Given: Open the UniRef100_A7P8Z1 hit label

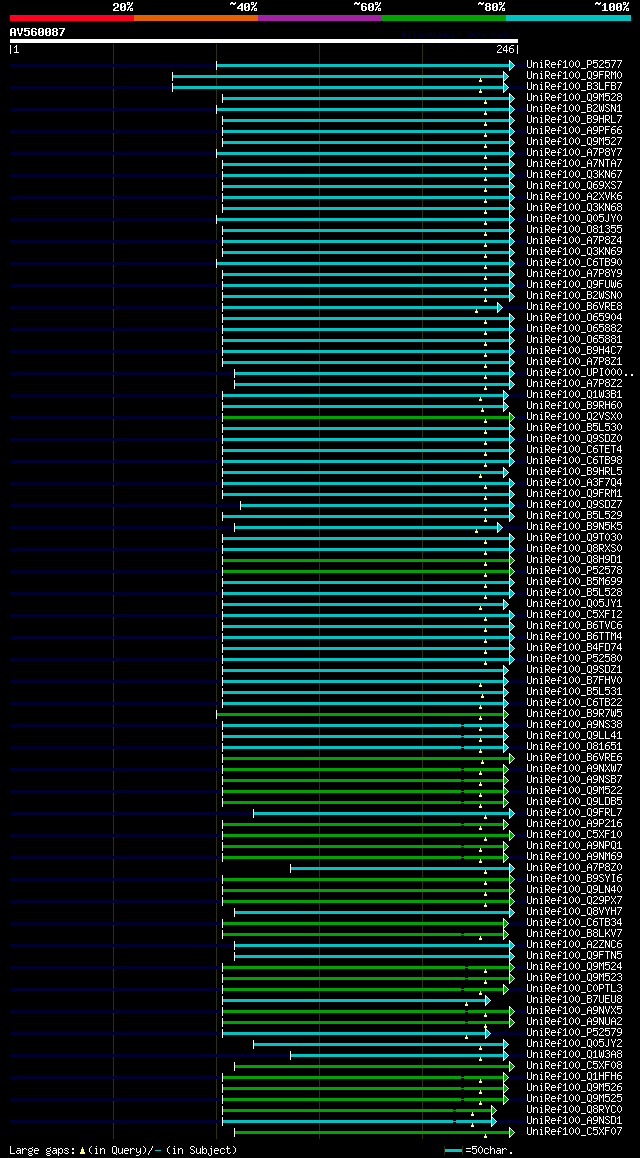Looking at the screenshot, I should click(x=574, y=361).
